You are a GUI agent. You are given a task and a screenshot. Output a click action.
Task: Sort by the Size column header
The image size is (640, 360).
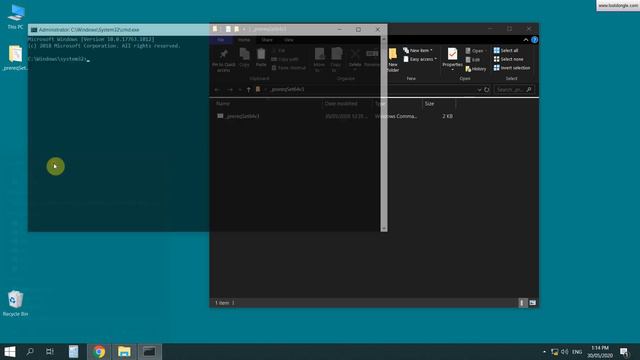pos(438,104)
